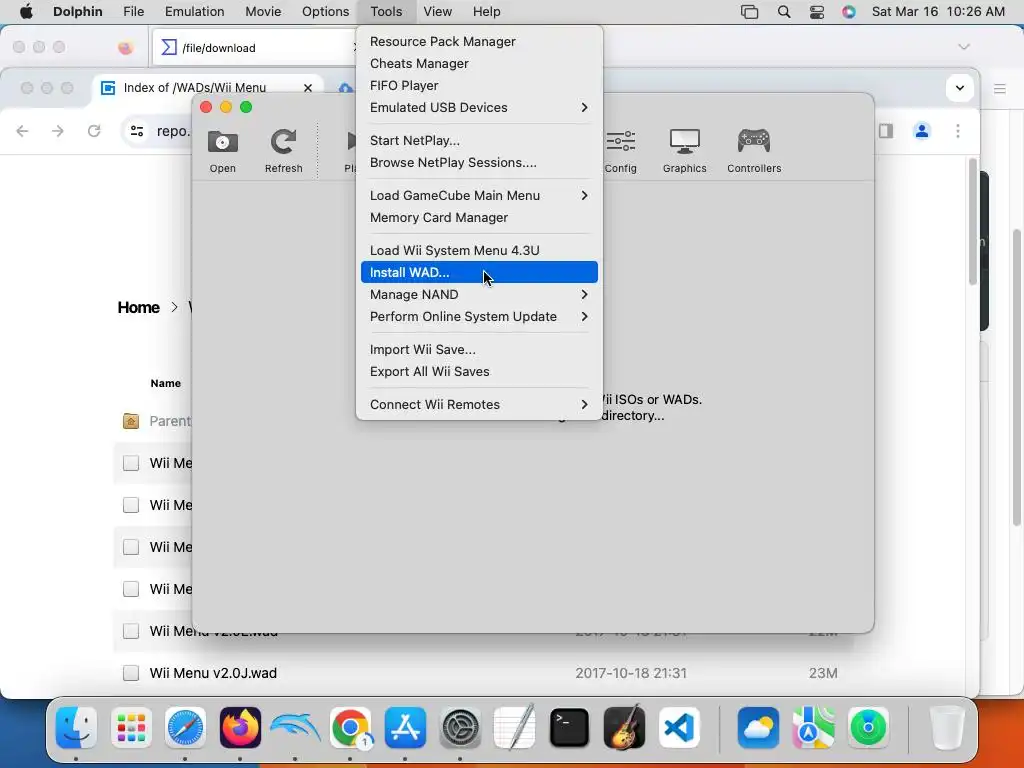Open Cheats Manager from Tools menu
1024x768 pixels.
tap(479, 63)
